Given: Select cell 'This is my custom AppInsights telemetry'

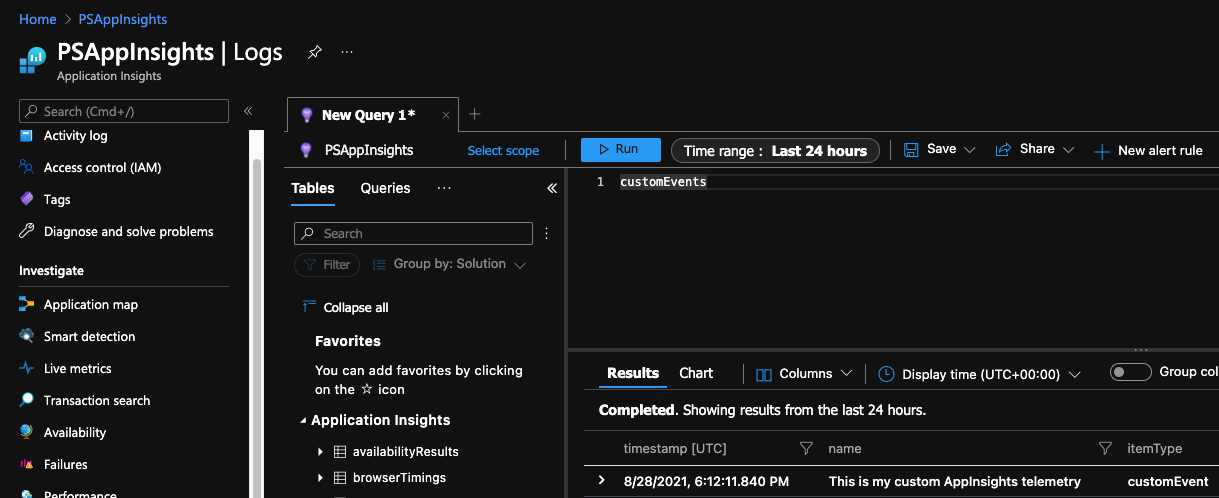Looking at the screenshot, I should coord(955,481).
